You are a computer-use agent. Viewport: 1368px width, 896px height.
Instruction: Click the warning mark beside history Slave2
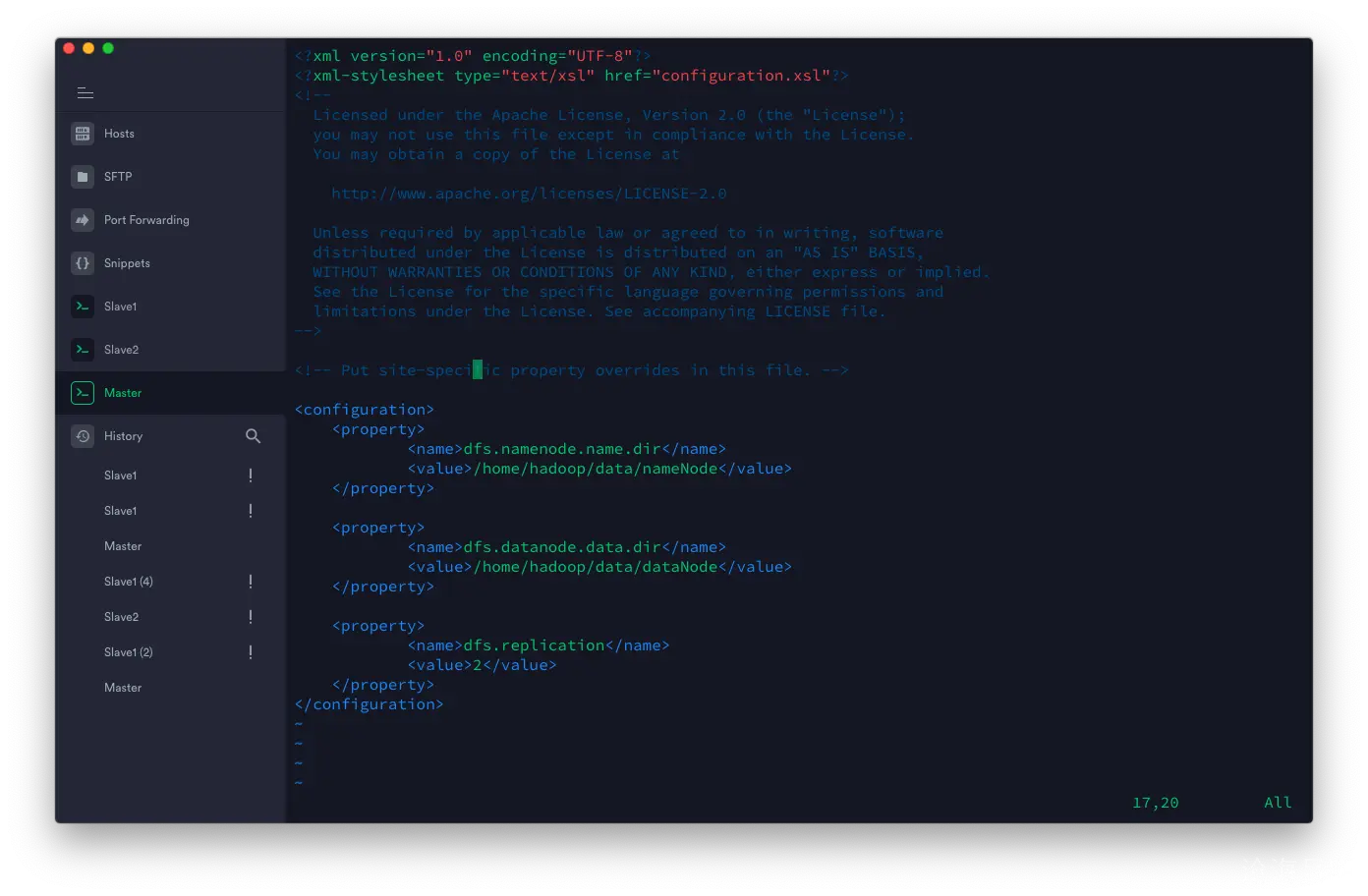[x=251, y=617]
